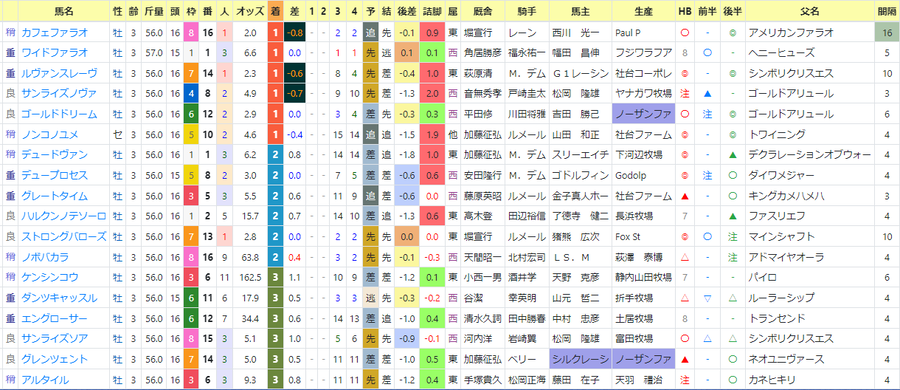Open the デュードヴァン horse link
Image resolution: width=900 pixels, height=390 pixels.
tap(55, 155)
